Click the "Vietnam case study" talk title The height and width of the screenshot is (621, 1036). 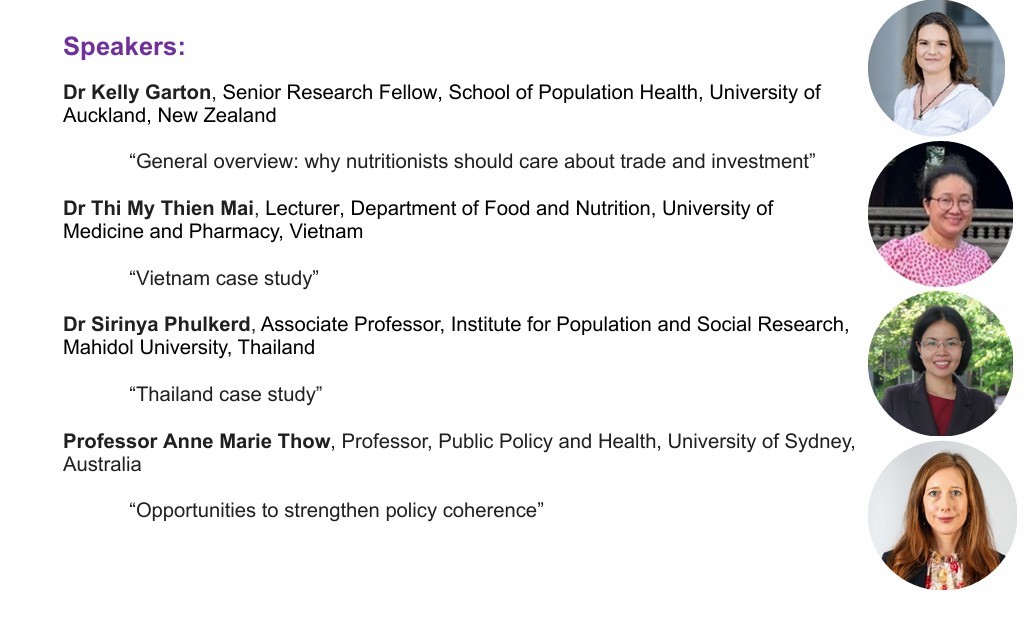tap(224, 278)
